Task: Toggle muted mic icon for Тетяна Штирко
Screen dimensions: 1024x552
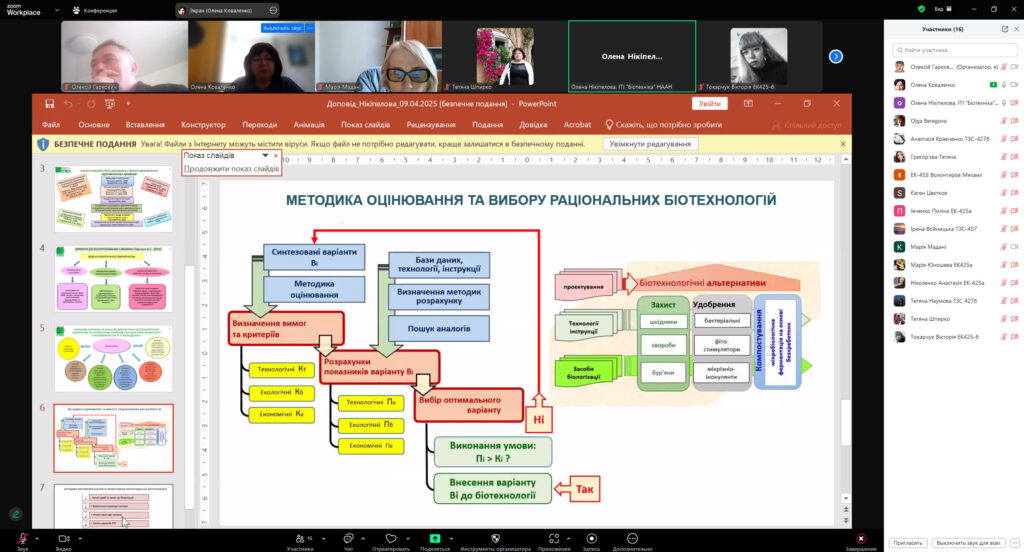Action: 1004,319
